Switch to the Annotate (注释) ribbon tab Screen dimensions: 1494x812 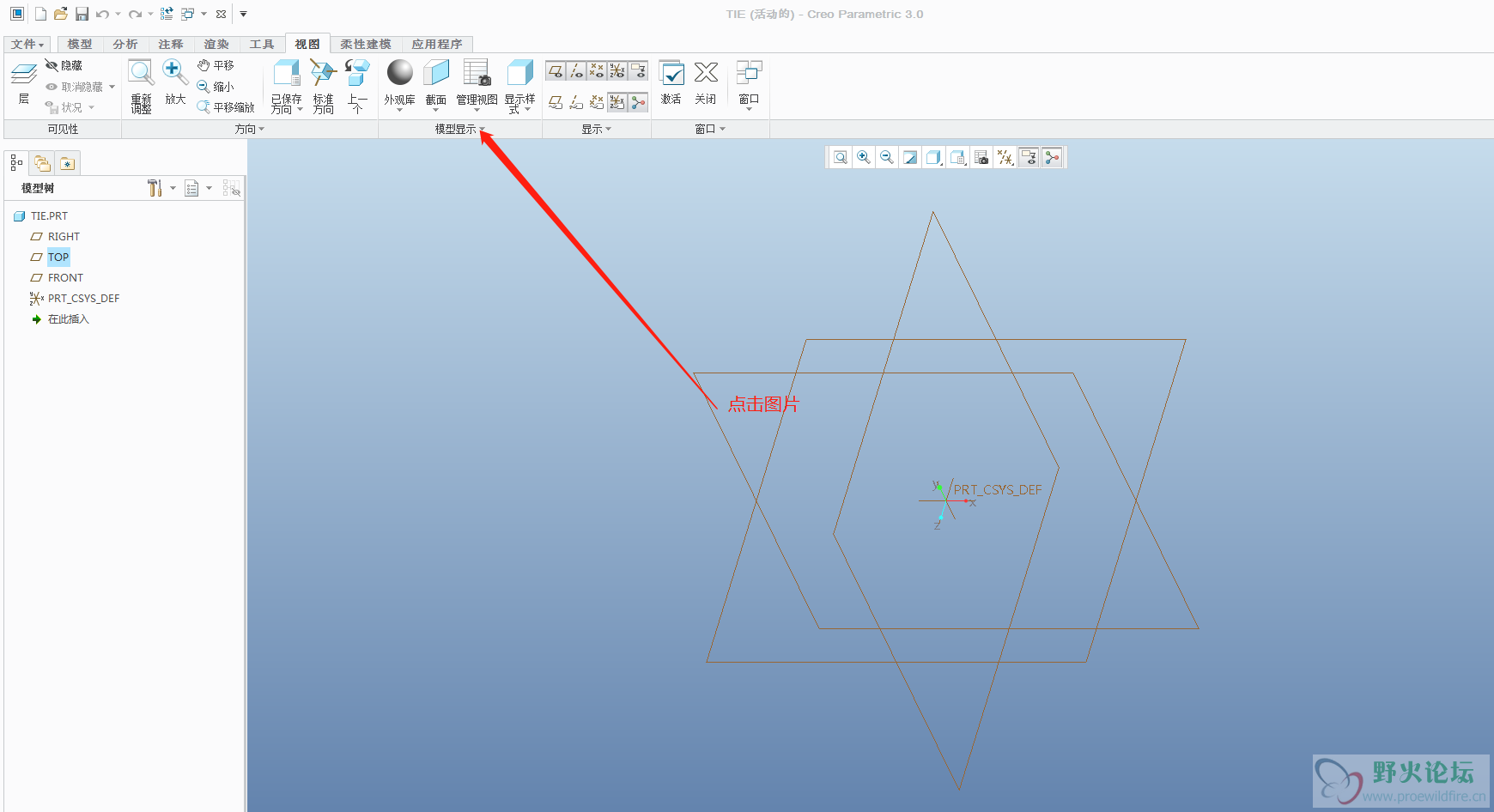tap(171, 44)
